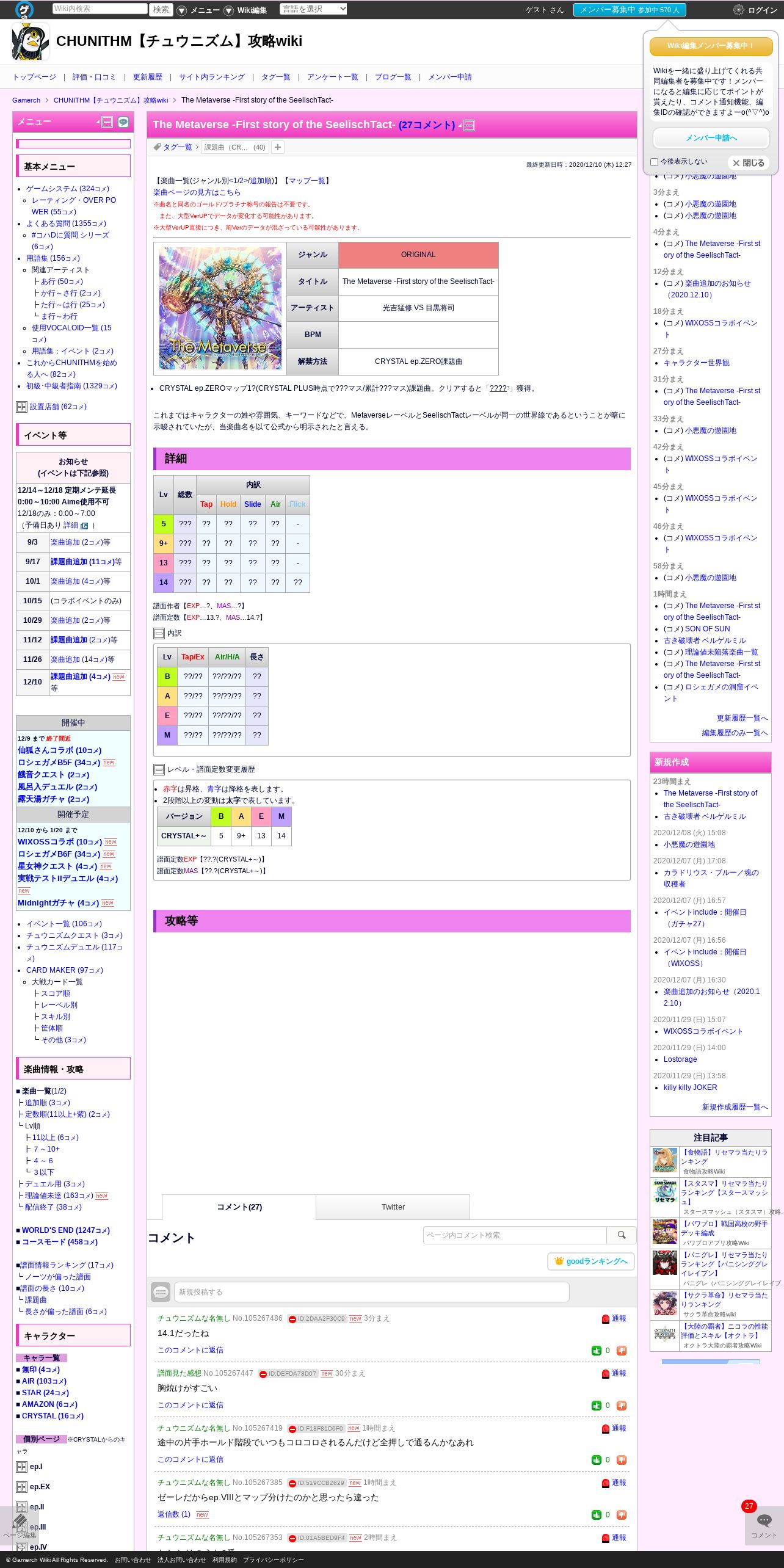Open WORLD'S END (1247コメ) in the sidebar
This screenshot has height=1568, width=784.
[66, 1230]
